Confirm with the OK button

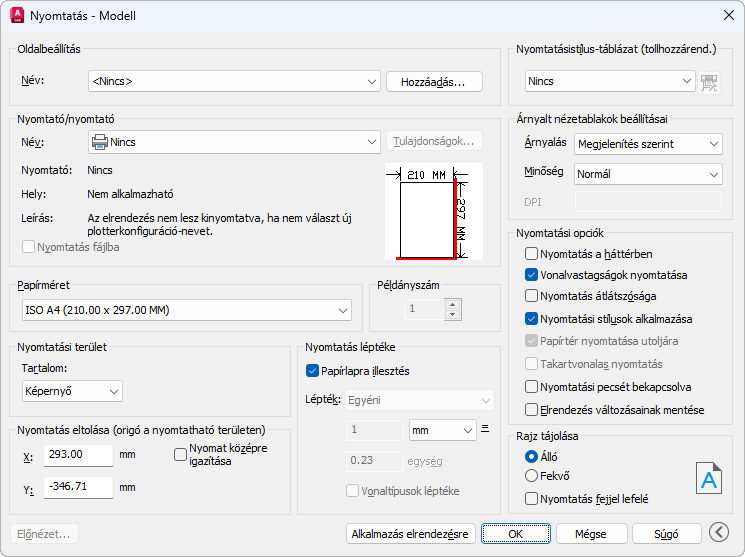(x=516, y=534)
